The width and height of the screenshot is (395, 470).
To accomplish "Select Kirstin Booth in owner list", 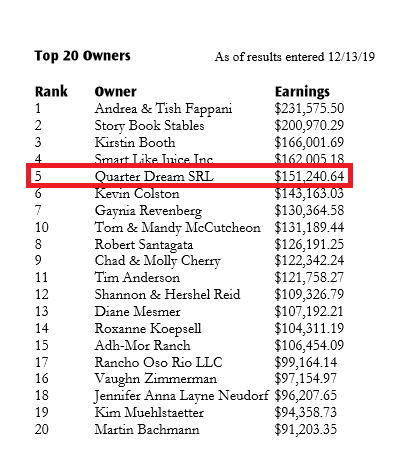I will [x=135, y=143].
